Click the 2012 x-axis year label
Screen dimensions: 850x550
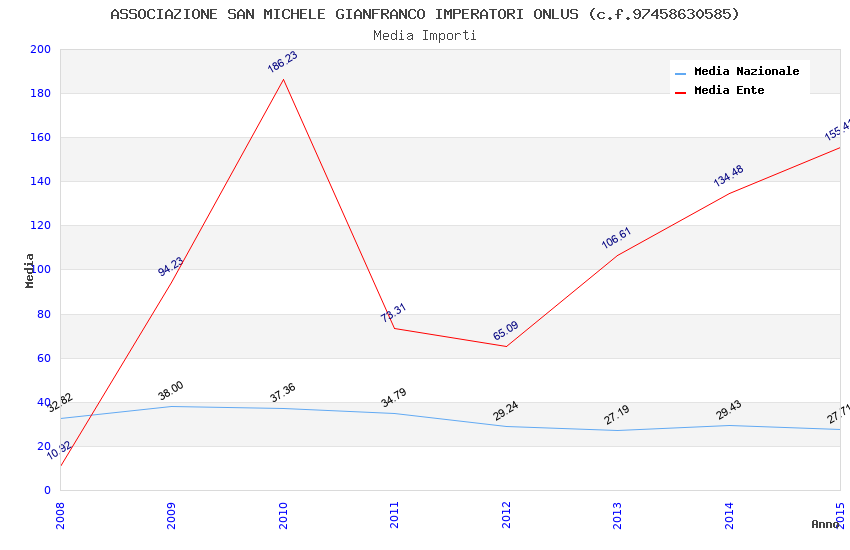point(506,515)
